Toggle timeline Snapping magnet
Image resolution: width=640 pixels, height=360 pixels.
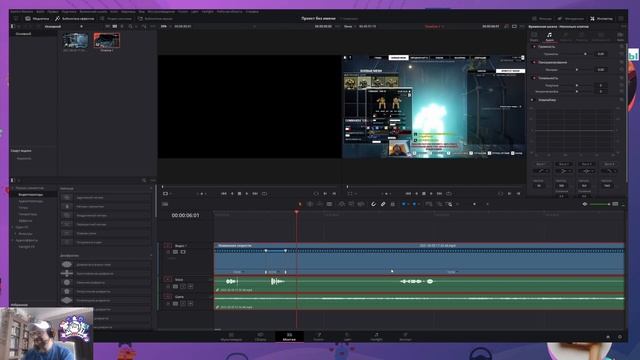pos(373,204)
